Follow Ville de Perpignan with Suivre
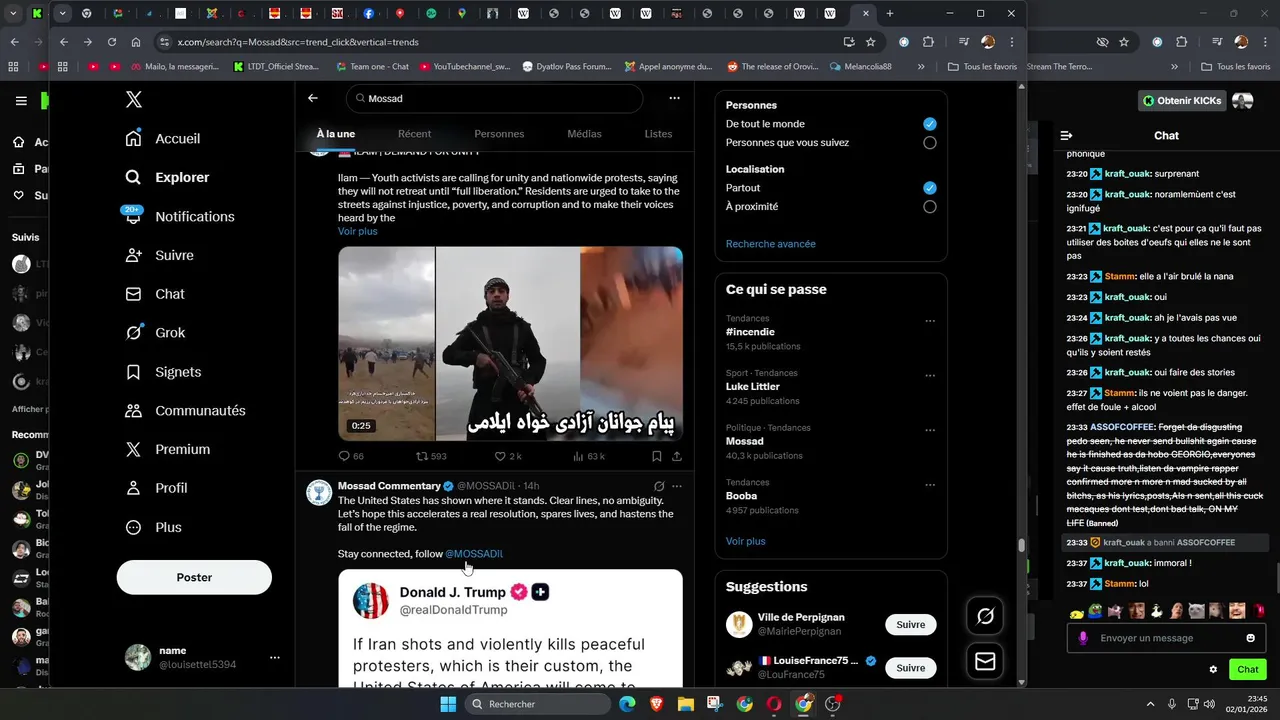Viewport: 1280px width, 720px height. click(910, 625)
